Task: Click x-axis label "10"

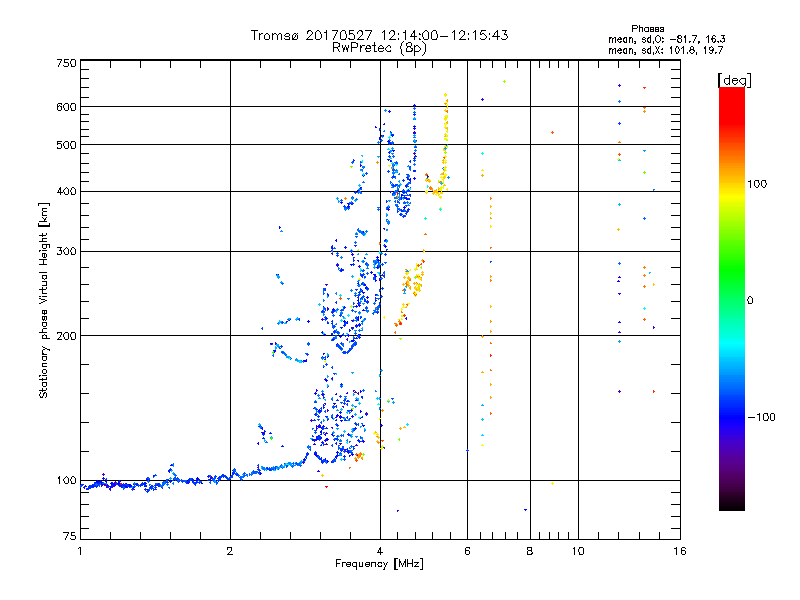Action: [578, 551]
